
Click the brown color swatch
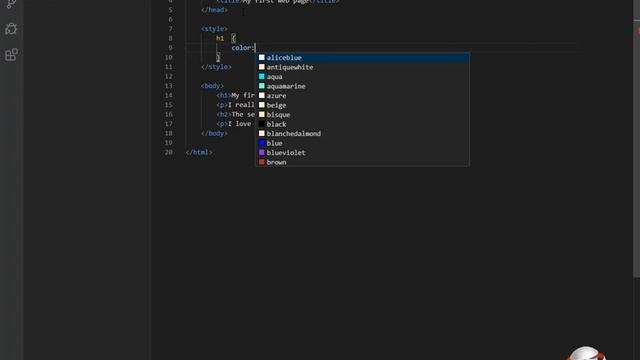pos(262,162)
